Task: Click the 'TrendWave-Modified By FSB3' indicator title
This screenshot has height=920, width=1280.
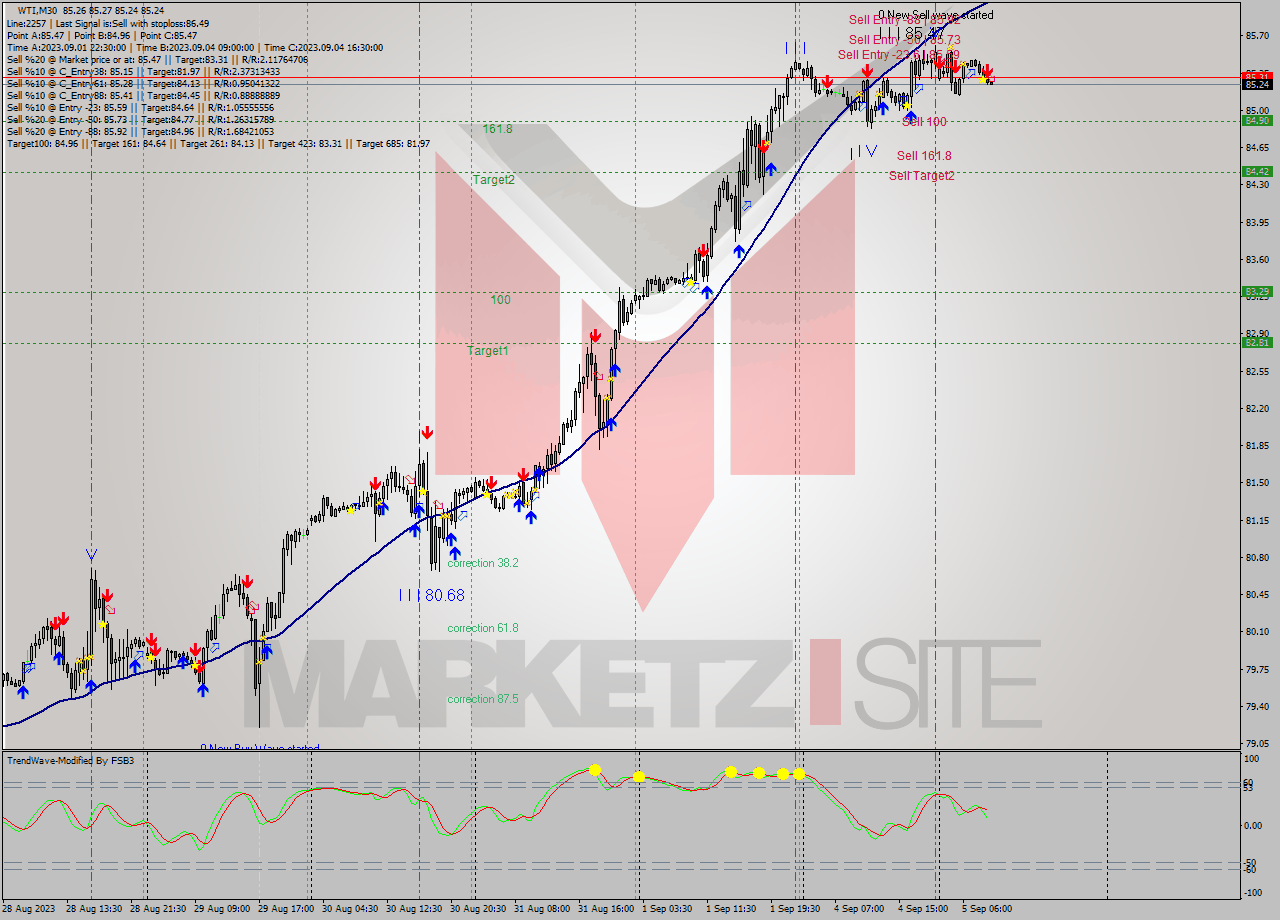Action: coord(71,761)
